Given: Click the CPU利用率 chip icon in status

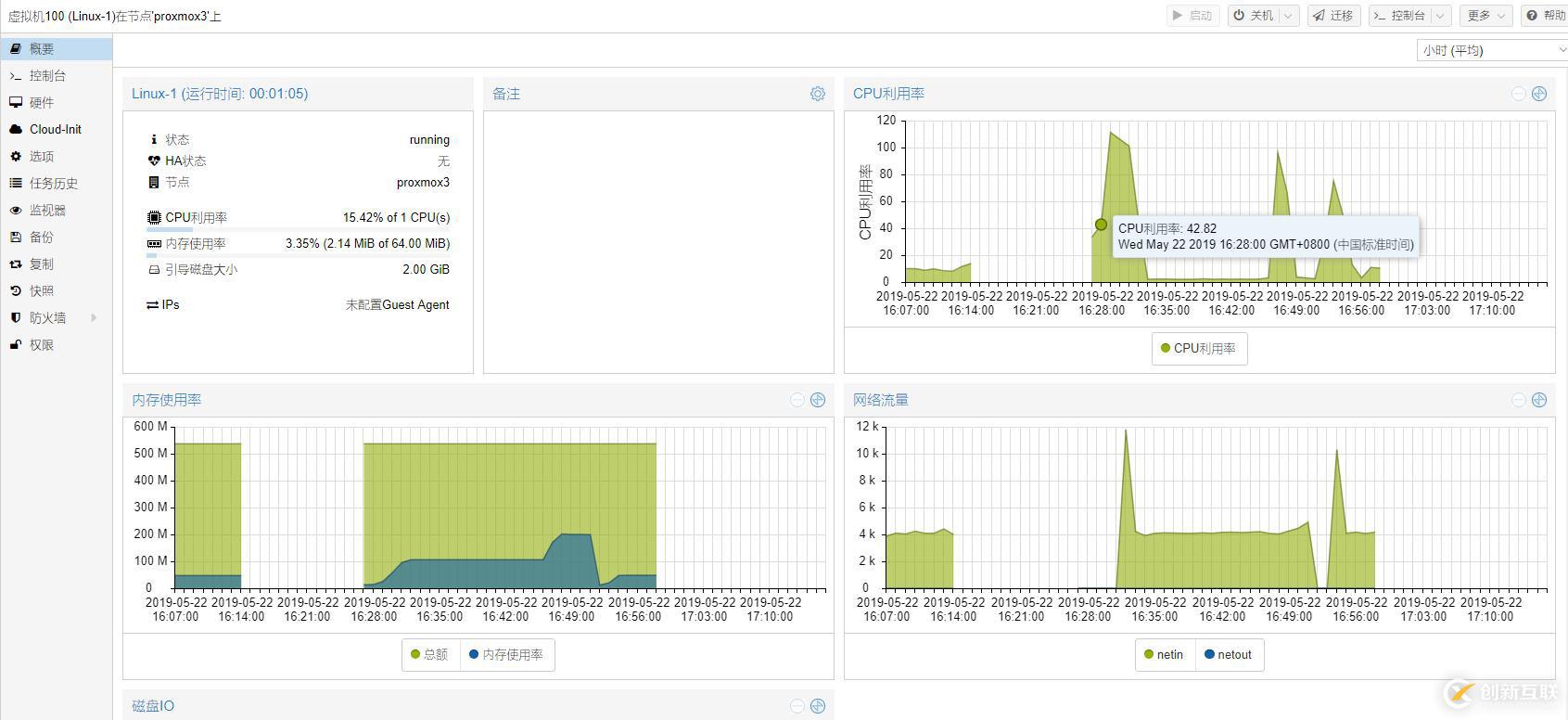Looking at the screenshot, I should [154, 217].
